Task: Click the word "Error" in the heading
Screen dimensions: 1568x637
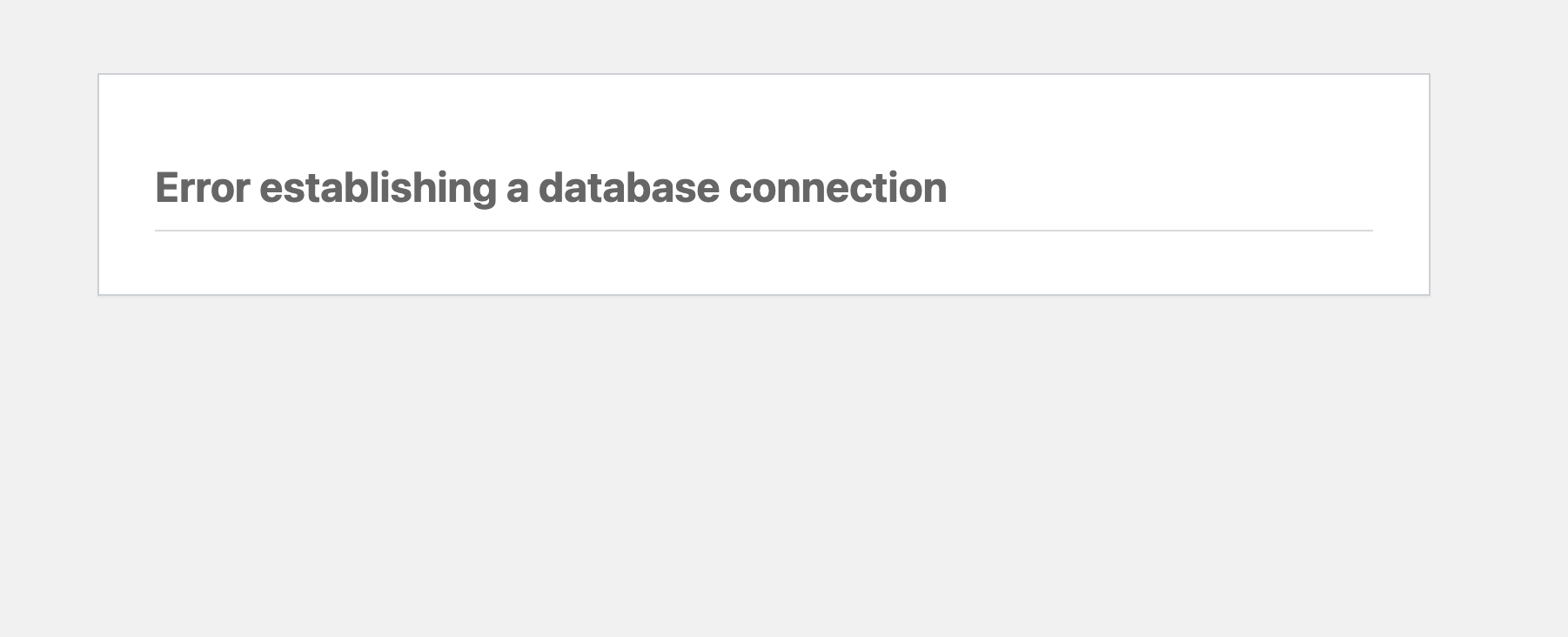Action: (202, 188)
